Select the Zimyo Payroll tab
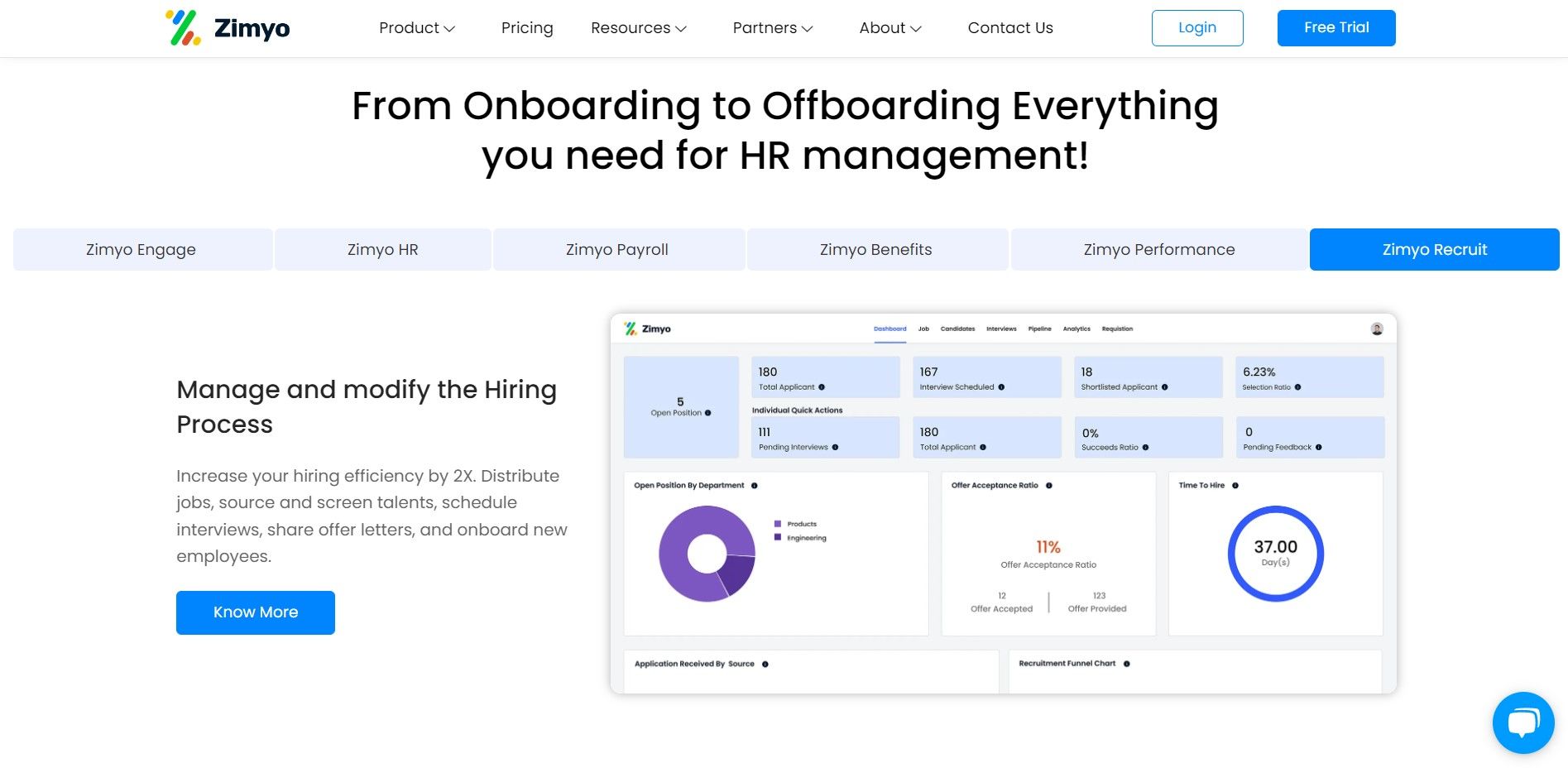Viewport: 1568px width, 768px height. tap(618, 250)
